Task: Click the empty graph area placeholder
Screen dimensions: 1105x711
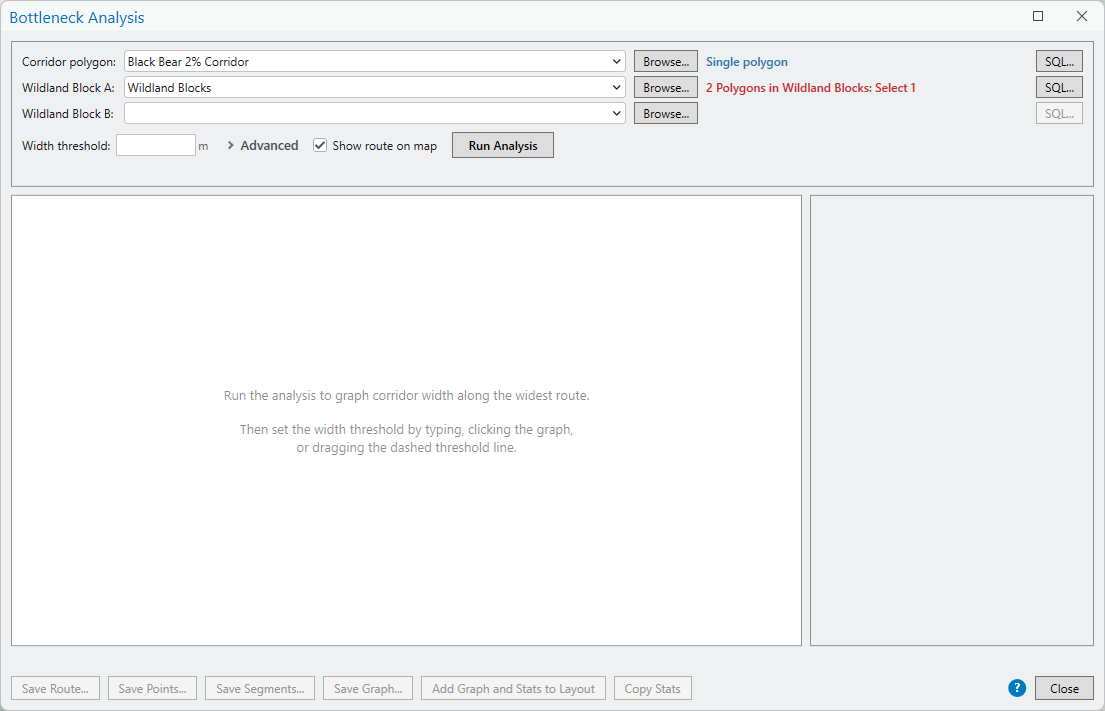Action: click(407, 421)
